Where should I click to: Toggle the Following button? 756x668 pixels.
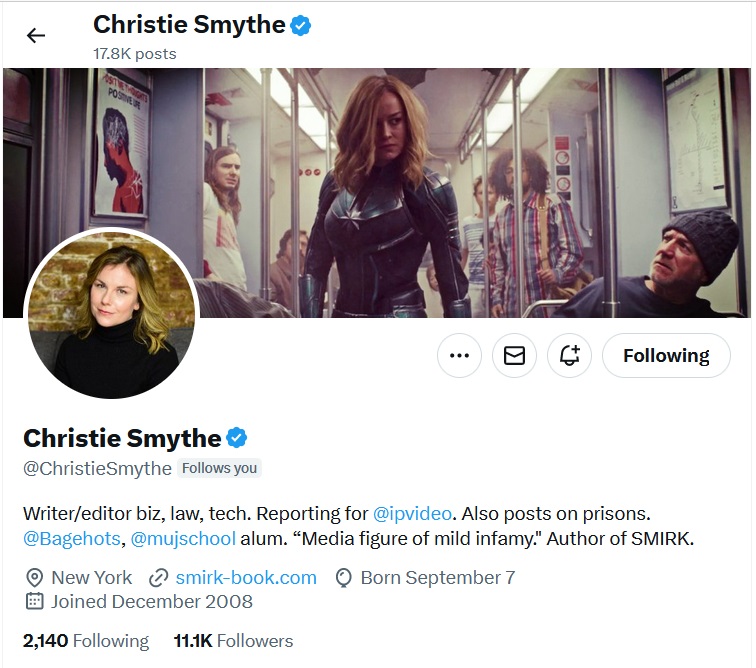coord(666,355)
